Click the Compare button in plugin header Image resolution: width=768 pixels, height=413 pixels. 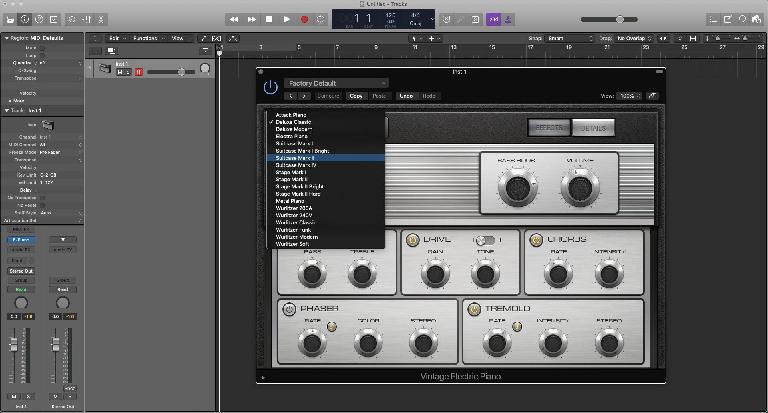click(328, 96)
